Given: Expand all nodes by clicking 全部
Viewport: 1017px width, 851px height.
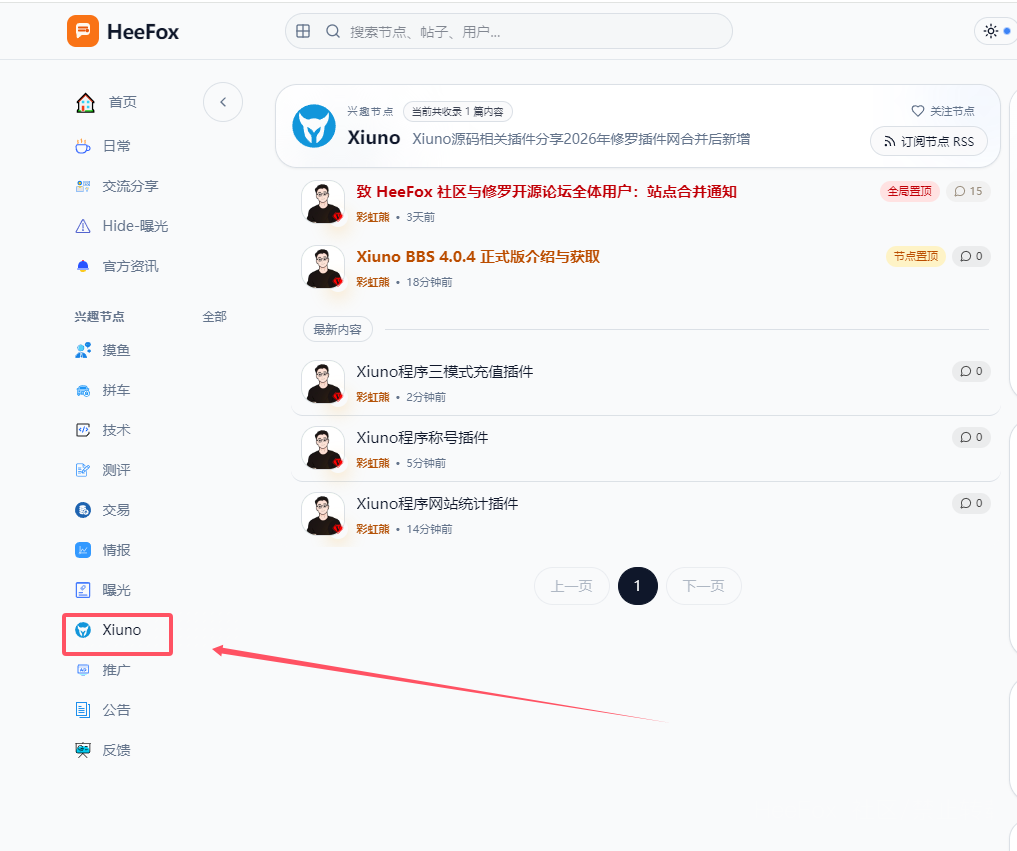Looking at the screenshot, I should [x=214, y=316].
